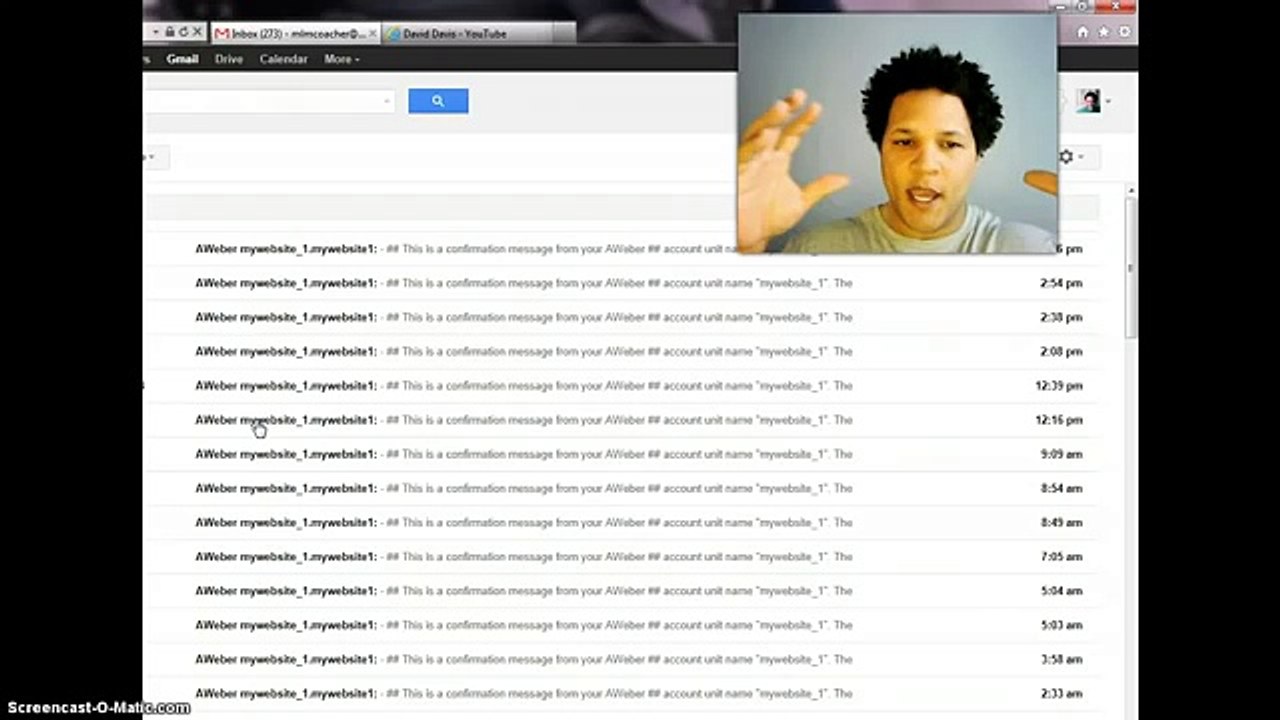Click the address bar stop icon
The image size is (1280, 720).
pos(197,33)
